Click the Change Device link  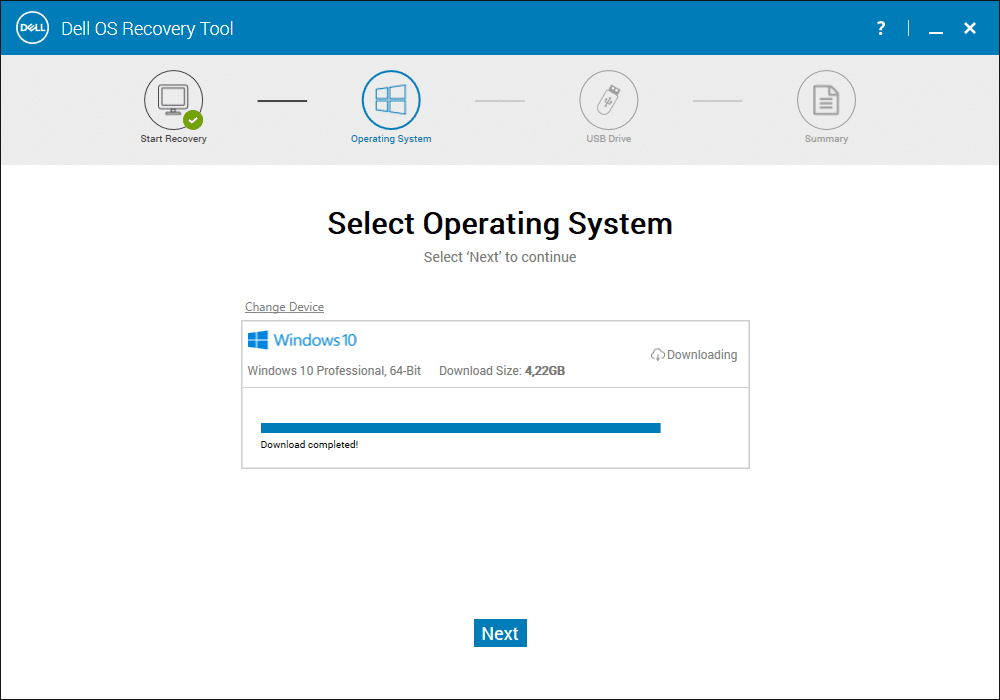[284, 307]
